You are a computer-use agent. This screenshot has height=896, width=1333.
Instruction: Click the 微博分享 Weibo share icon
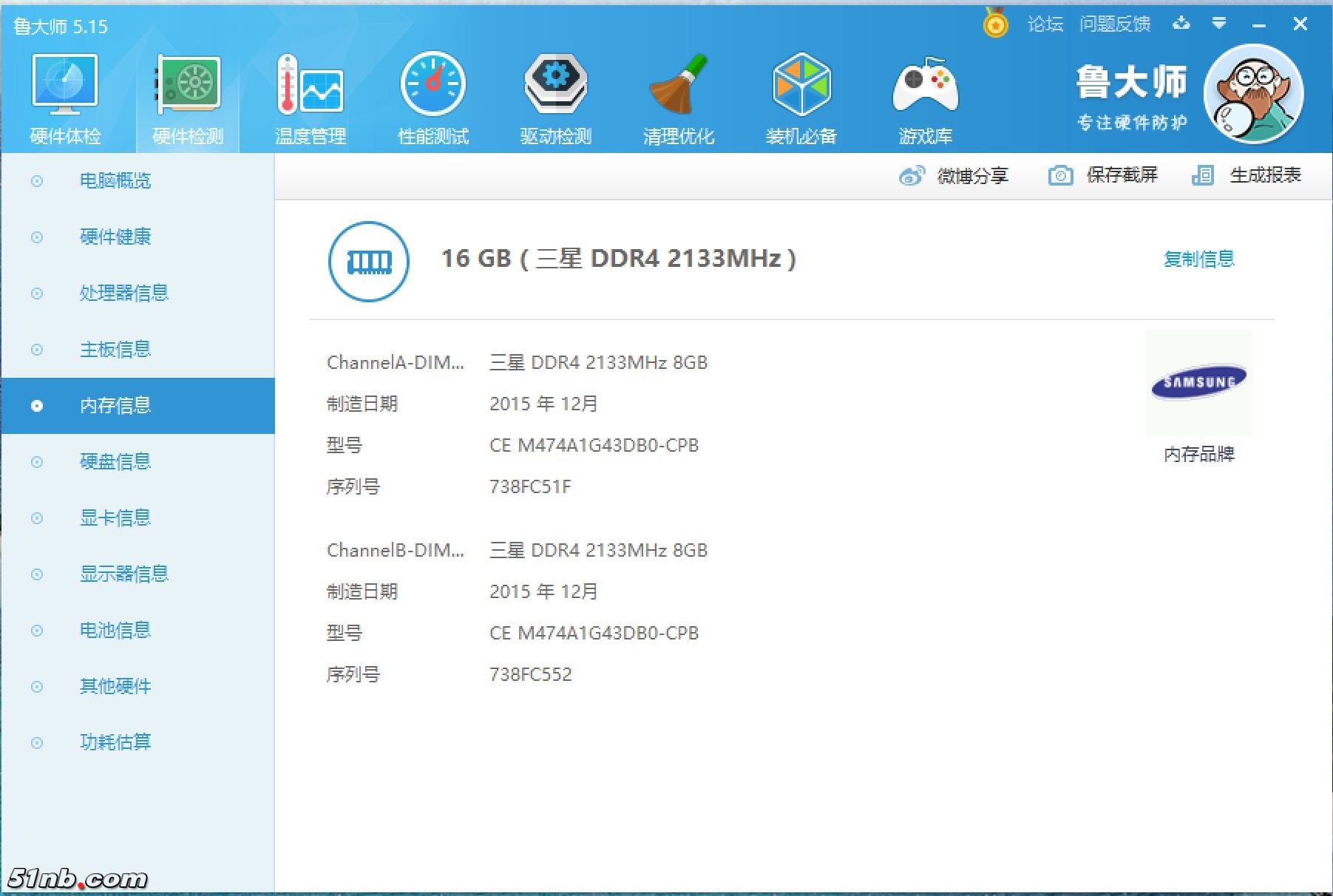pos(912,176)
